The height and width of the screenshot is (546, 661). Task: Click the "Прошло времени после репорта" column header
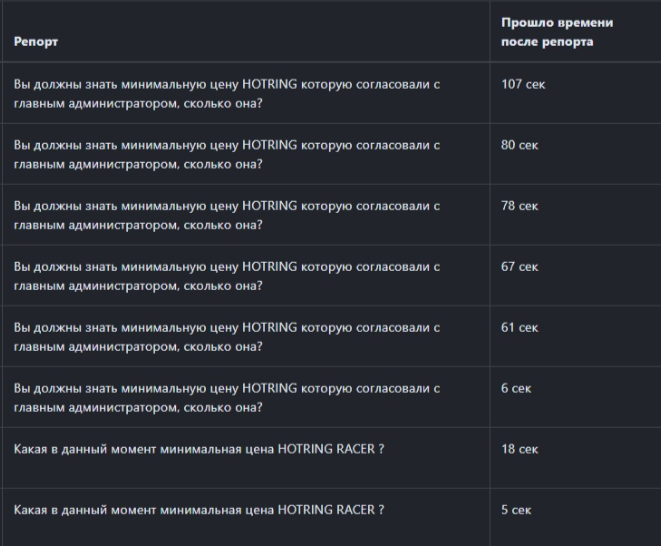[556, 31]
